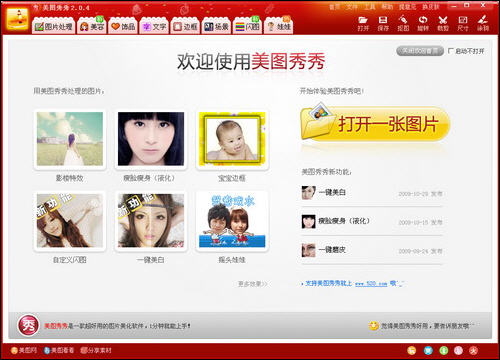Switch to the 闪图 tab
500x360 pixels.
[x=248, y=26]
